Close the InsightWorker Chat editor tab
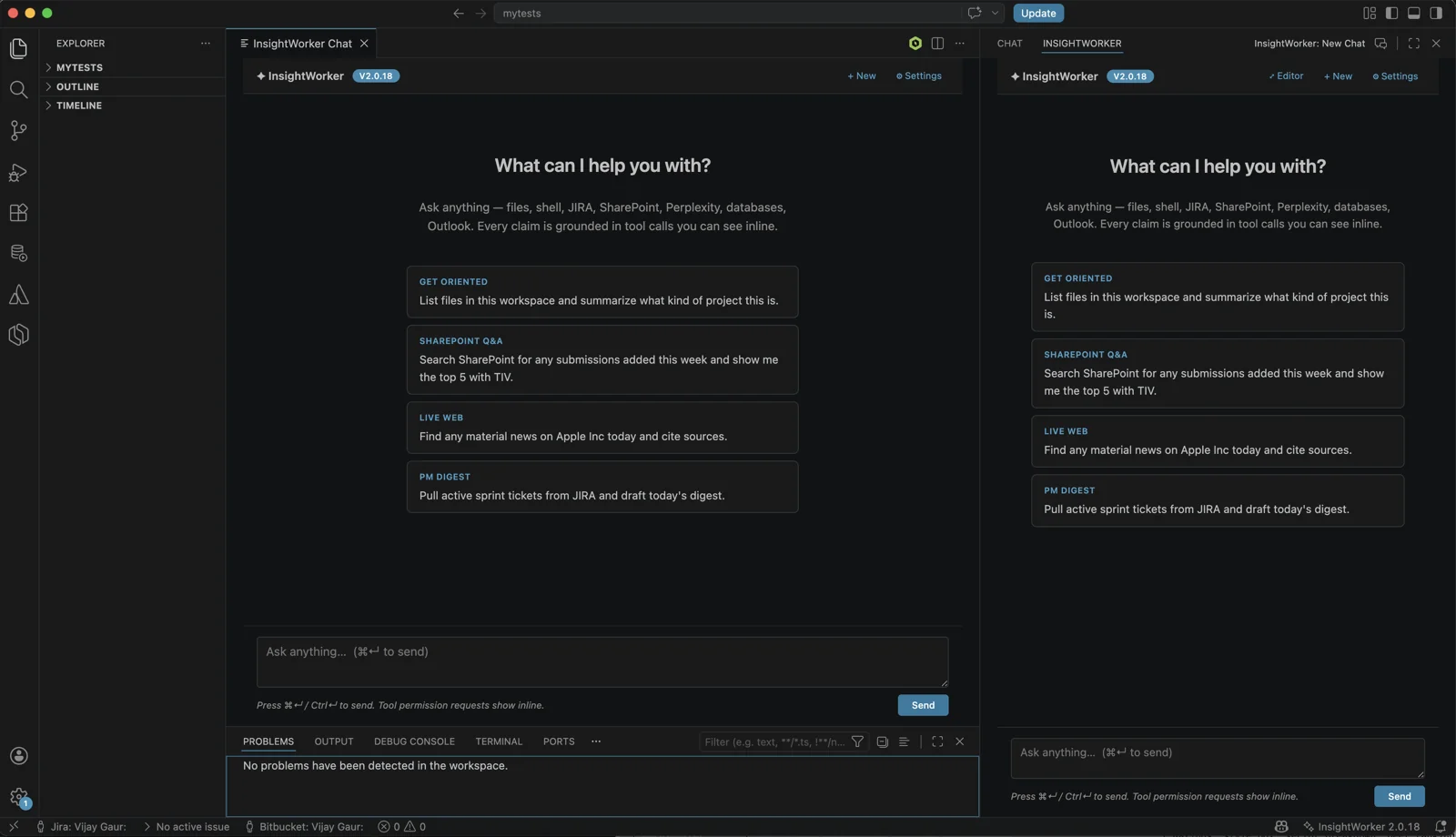 point(364,43)
